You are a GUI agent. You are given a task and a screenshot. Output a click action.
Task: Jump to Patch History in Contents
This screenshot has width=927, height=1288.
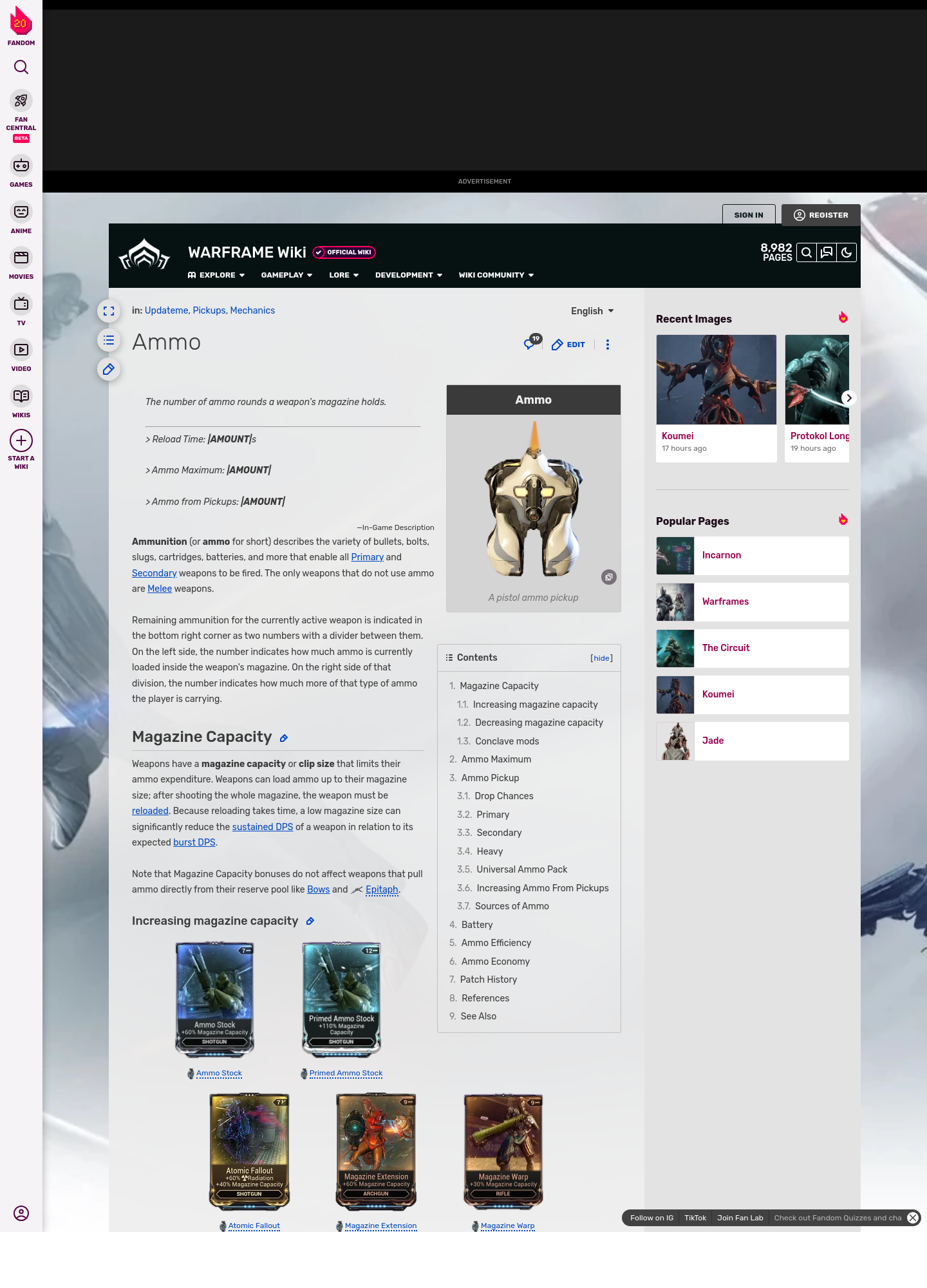pyautogui.click(x=489, y=980)
